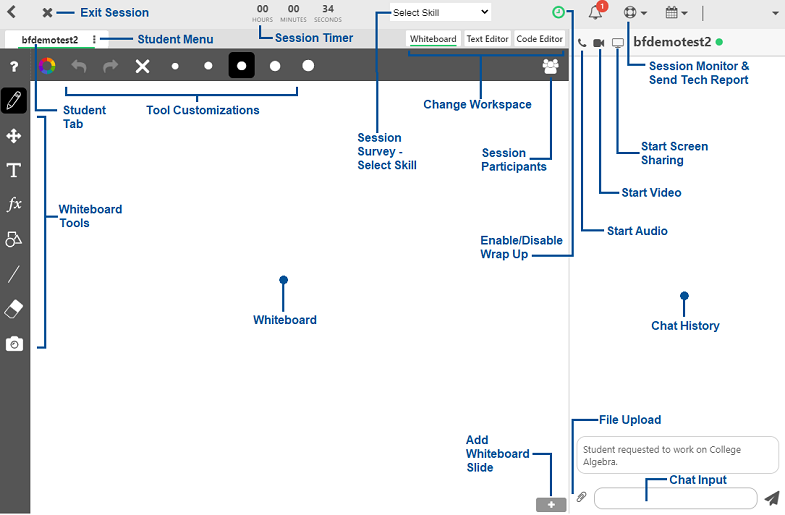Toggle the green wrap up clock

coord(558,13)
